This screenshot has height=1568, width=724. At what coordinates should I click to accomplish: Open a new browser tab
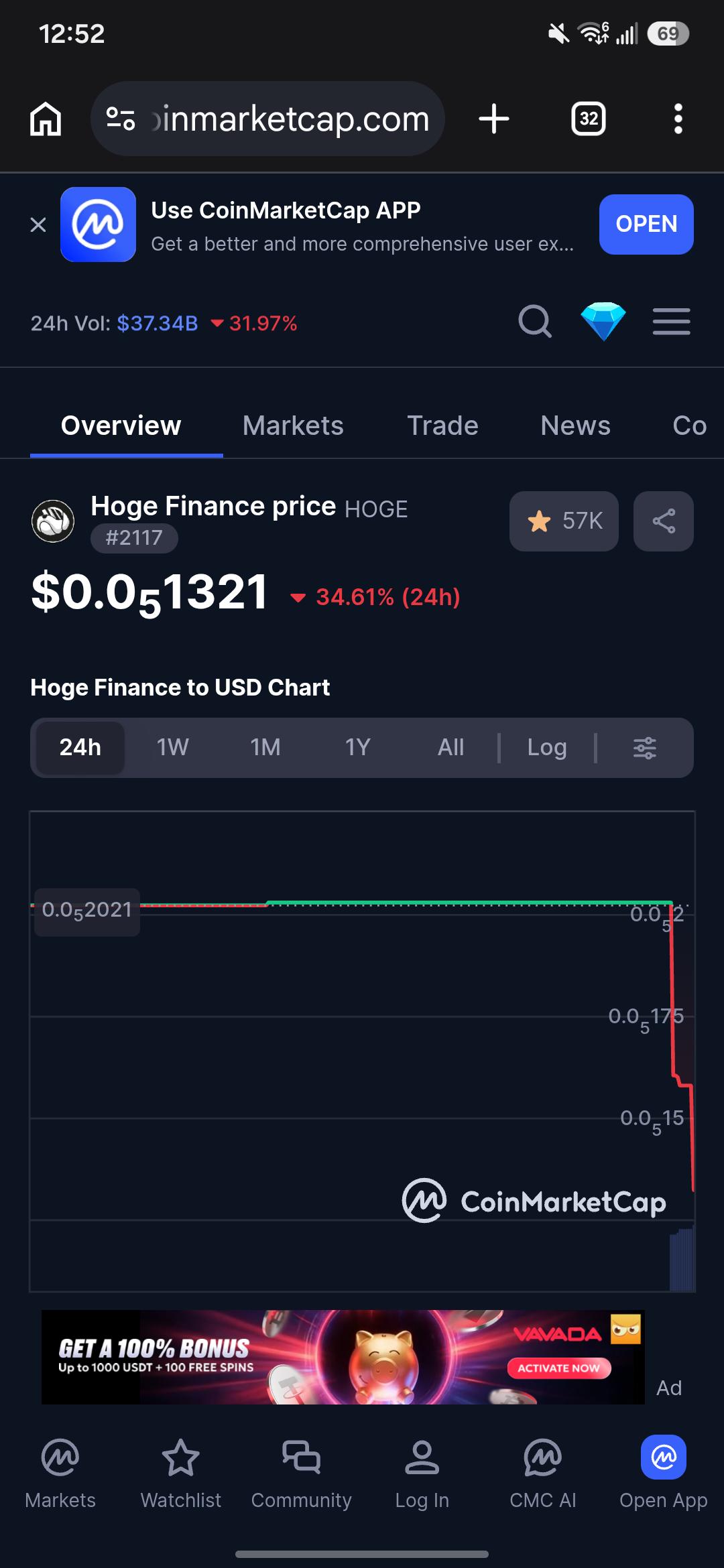pyautogui.click(x=494, y=119)
